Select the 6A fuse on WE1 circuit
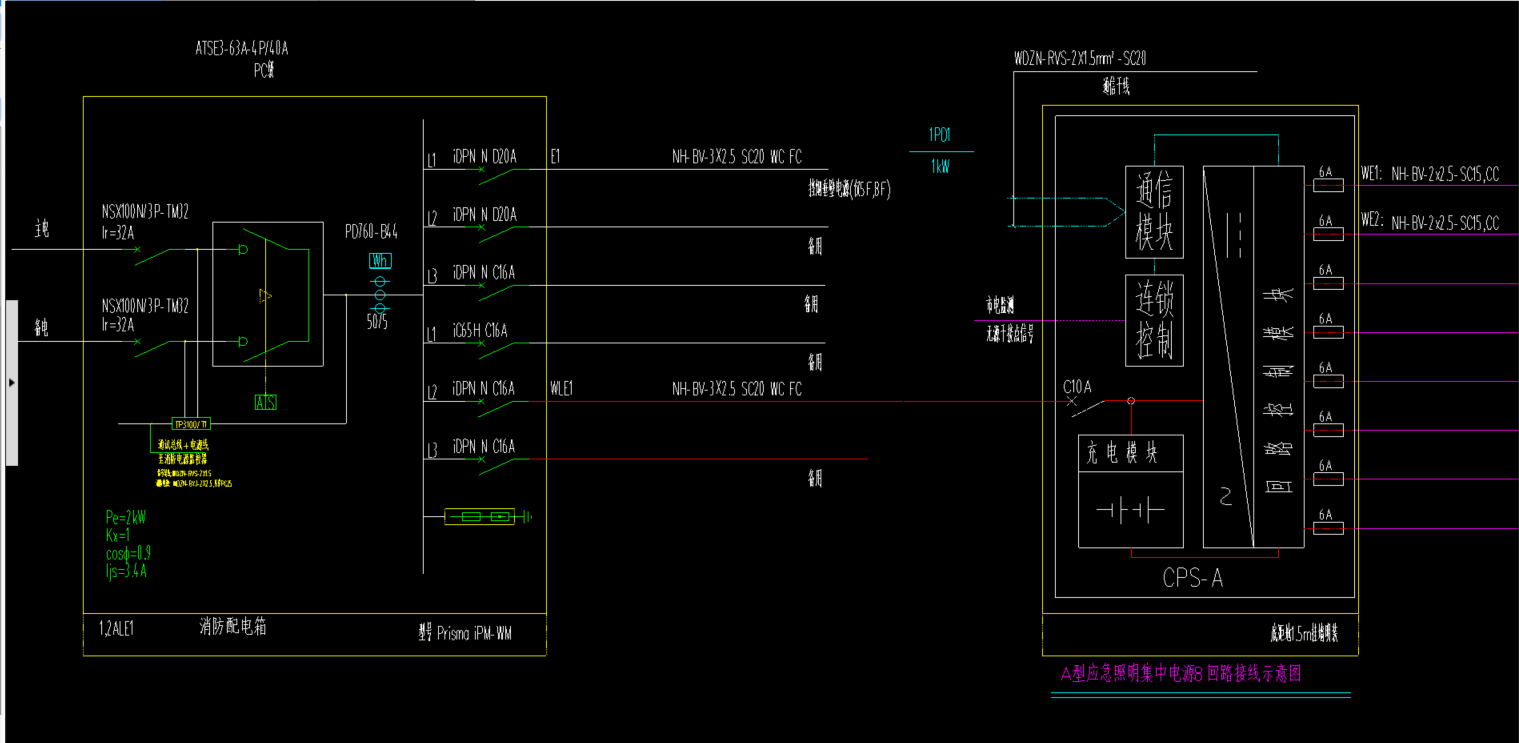 click(x=1326, y=185)
